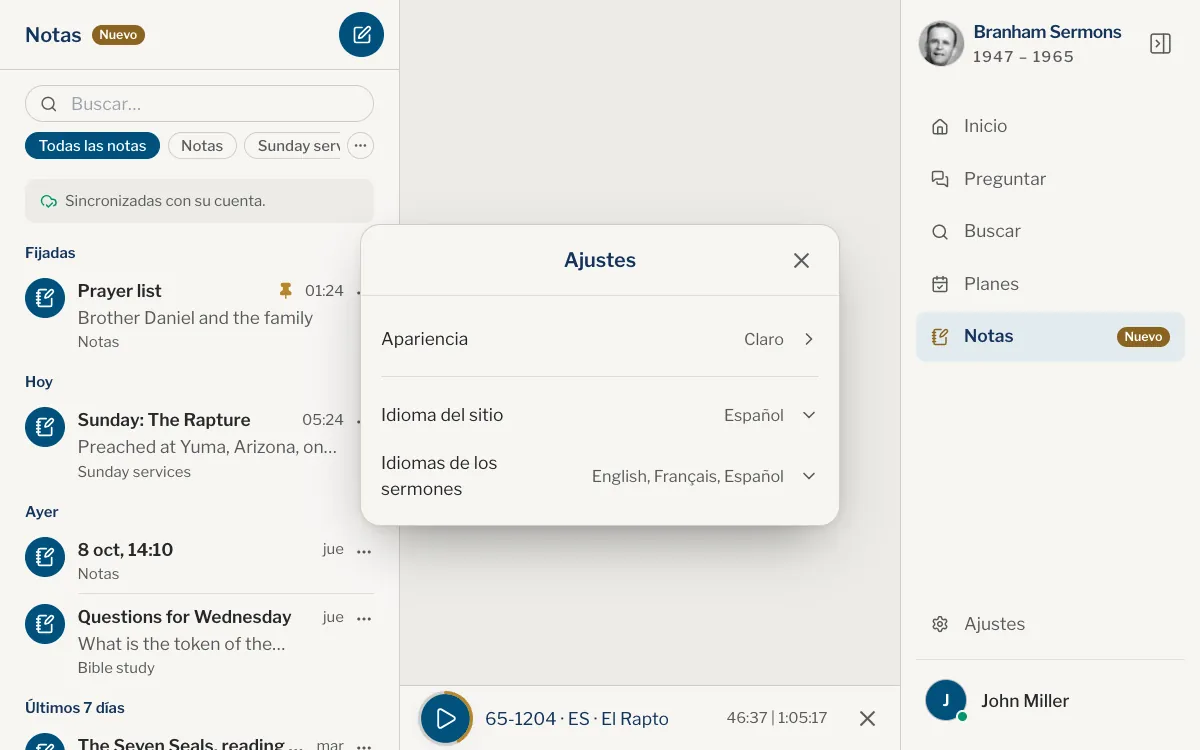Filter notes by the Notas chip

click(x=202, y=146)
